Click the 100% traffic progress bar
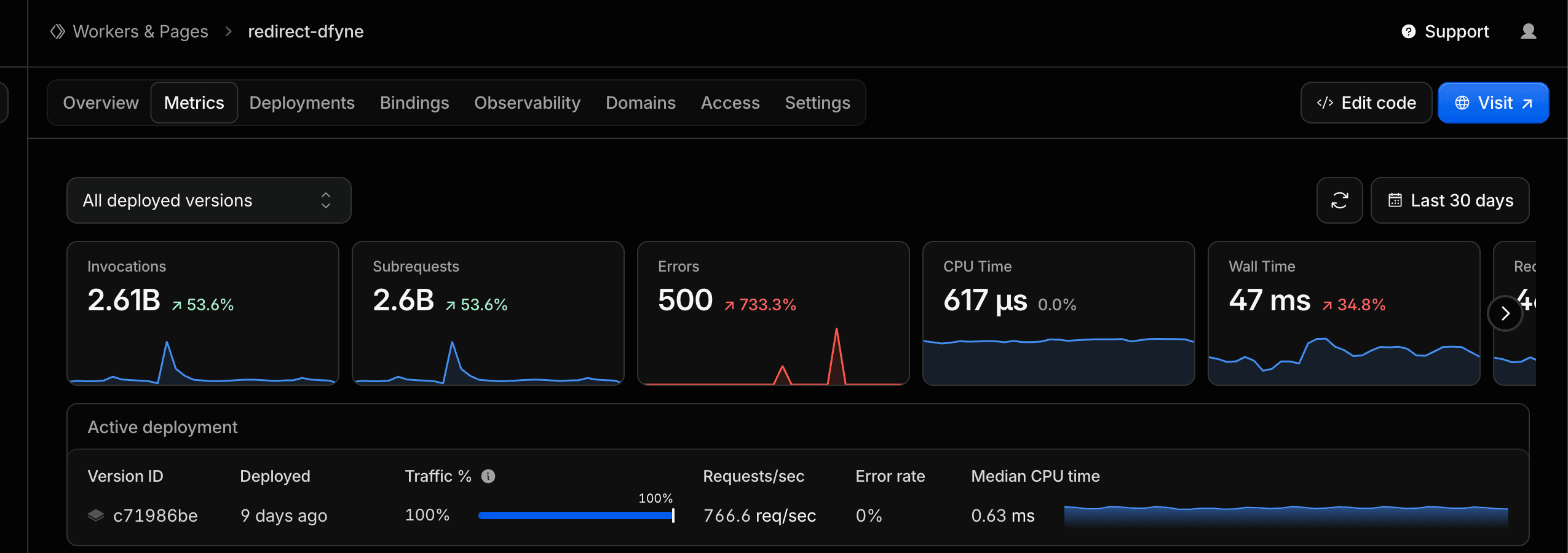Image resolution: width=1568 pixels, height=553 pixels. (576, 516)
